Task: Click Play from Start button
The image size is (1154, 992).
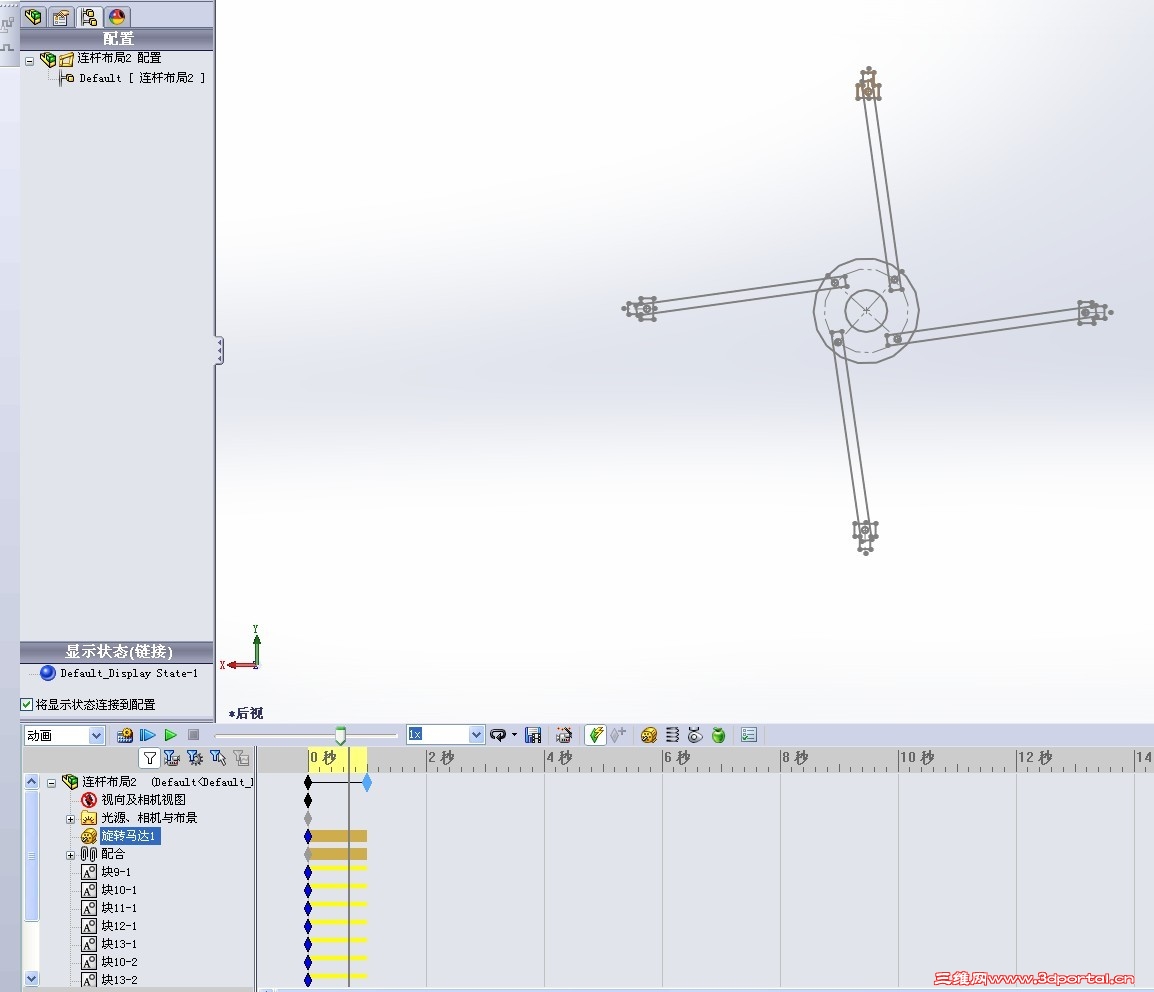Action: (148, 735)
